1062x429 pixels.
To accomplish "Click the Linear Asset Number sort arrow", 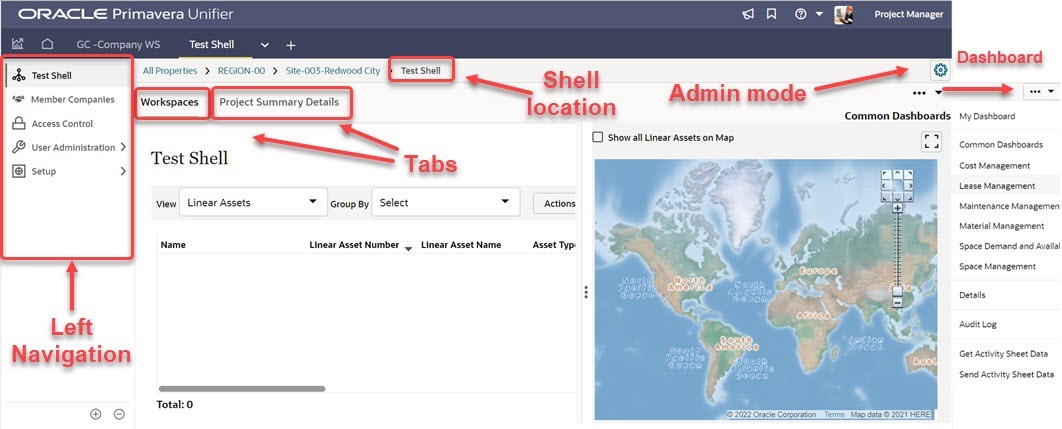I will (x=408, y=249).
